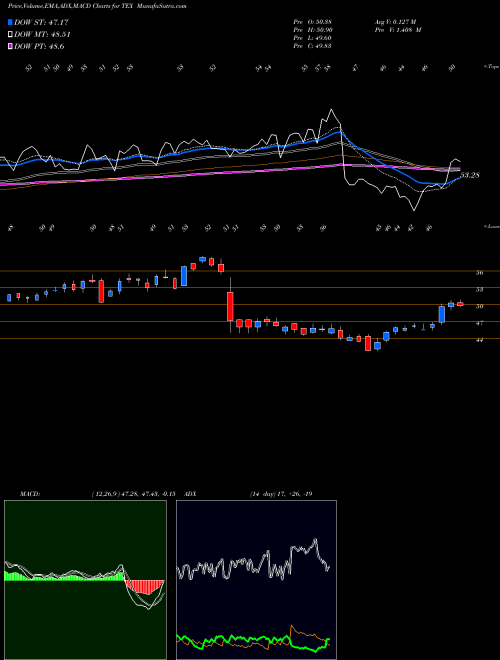Click the MunafaSutra.com text in the header
Image resolution: width=500 pixels, height=660 pixels.
[x=160, y=6]
